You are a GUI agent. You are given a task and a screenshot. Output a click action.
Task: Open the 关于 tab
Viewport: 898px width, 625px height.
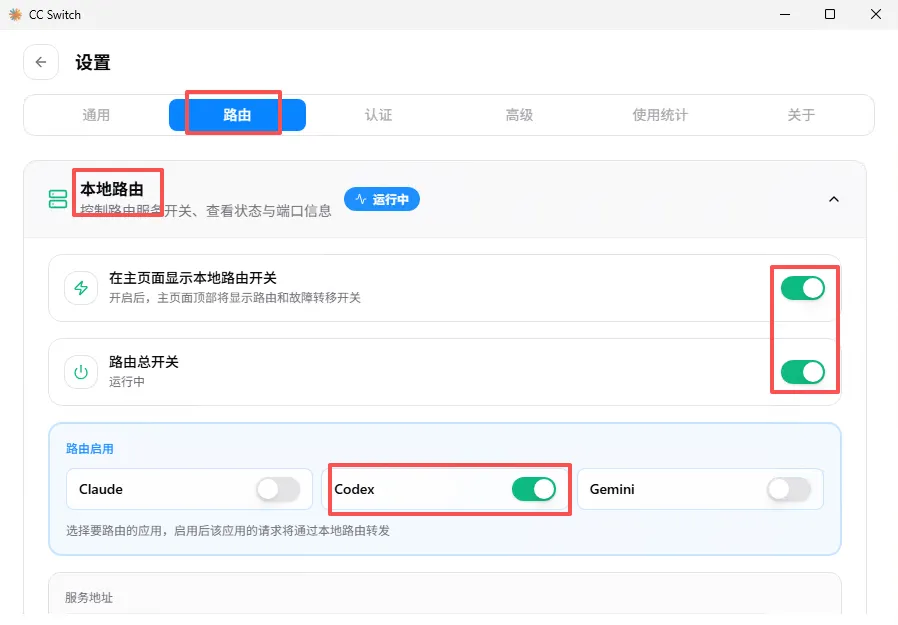[801, 115]
